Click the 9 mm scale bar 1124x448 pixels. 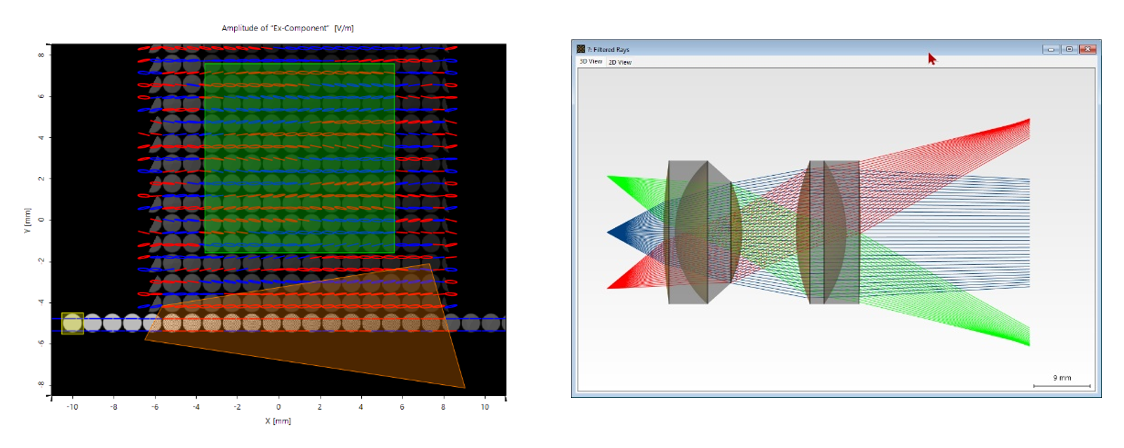1062,382
